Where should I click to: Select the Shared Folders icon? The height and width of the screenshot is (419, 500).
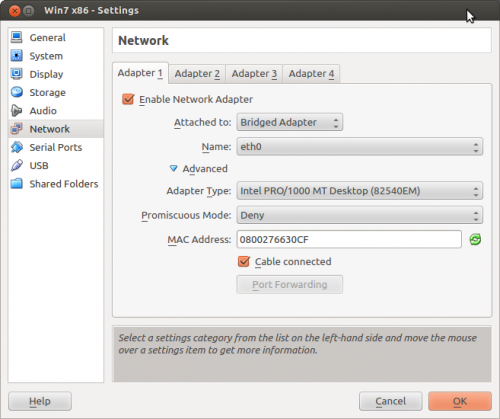16,184
